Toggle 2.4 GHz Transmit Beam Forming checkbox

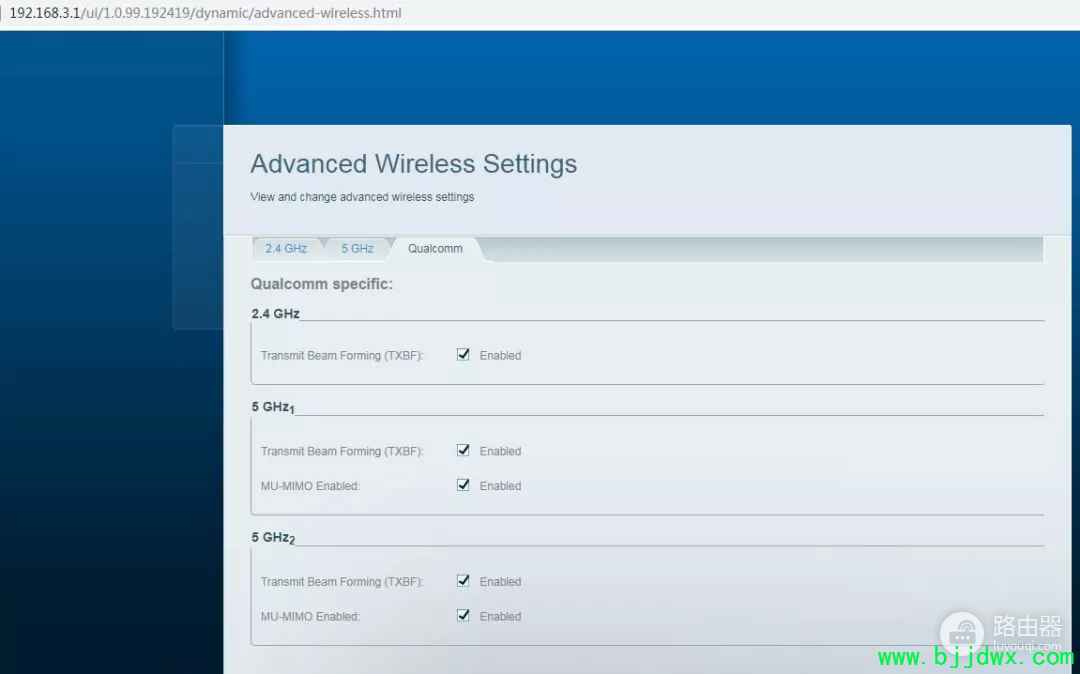tap(464, 355)
